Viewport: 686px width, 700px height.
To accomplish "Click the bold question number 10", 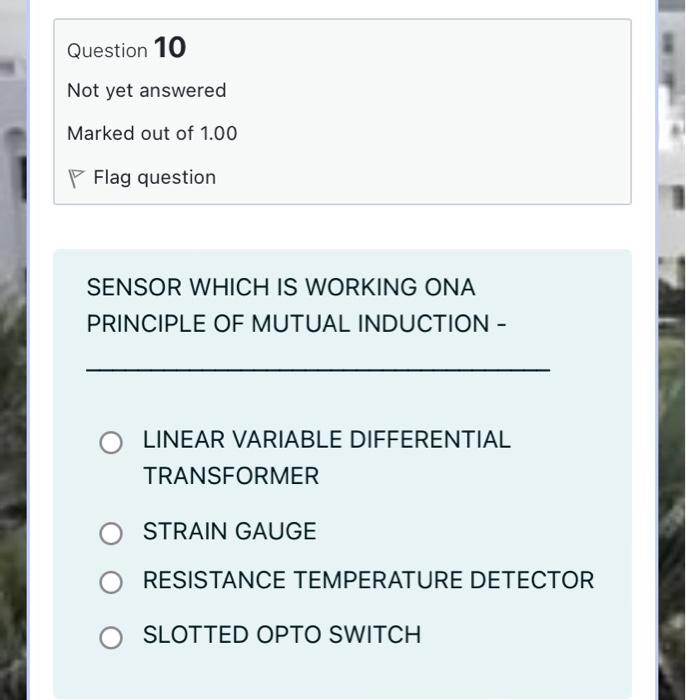I will pyautogui.click(x=170, y=47).
